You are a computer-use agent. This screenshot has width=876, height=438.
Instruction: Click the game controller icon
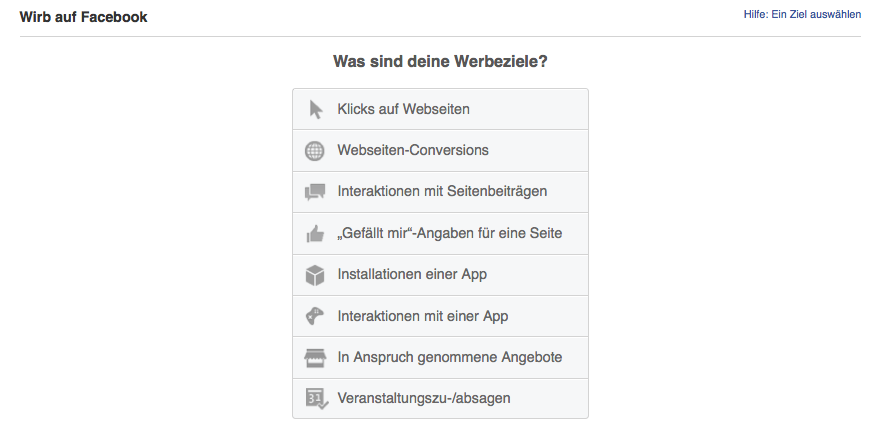pyautogui.click(x=314, y=316)
